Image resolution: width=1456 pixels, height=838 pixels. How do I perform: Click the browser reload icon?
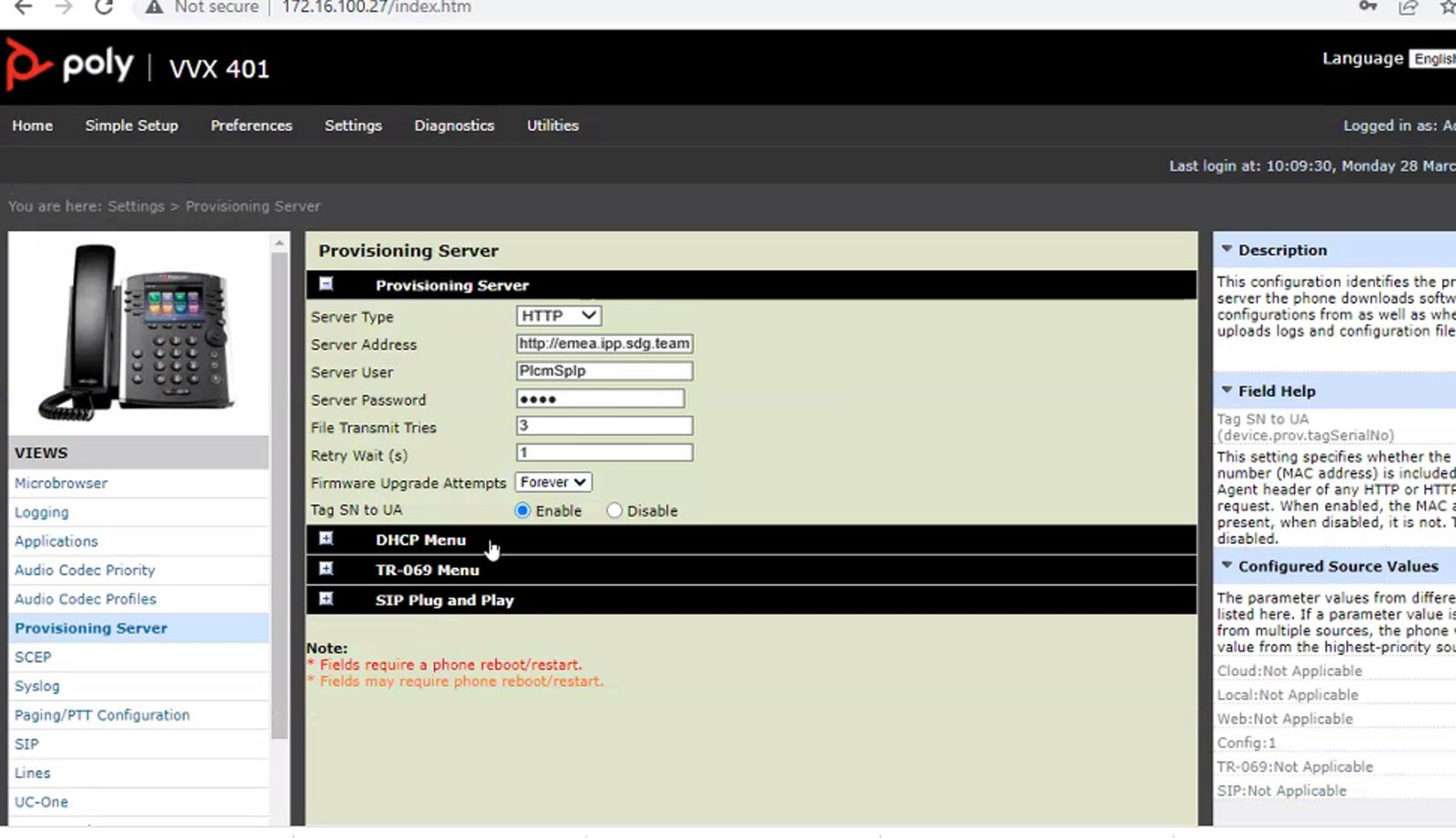104,7
